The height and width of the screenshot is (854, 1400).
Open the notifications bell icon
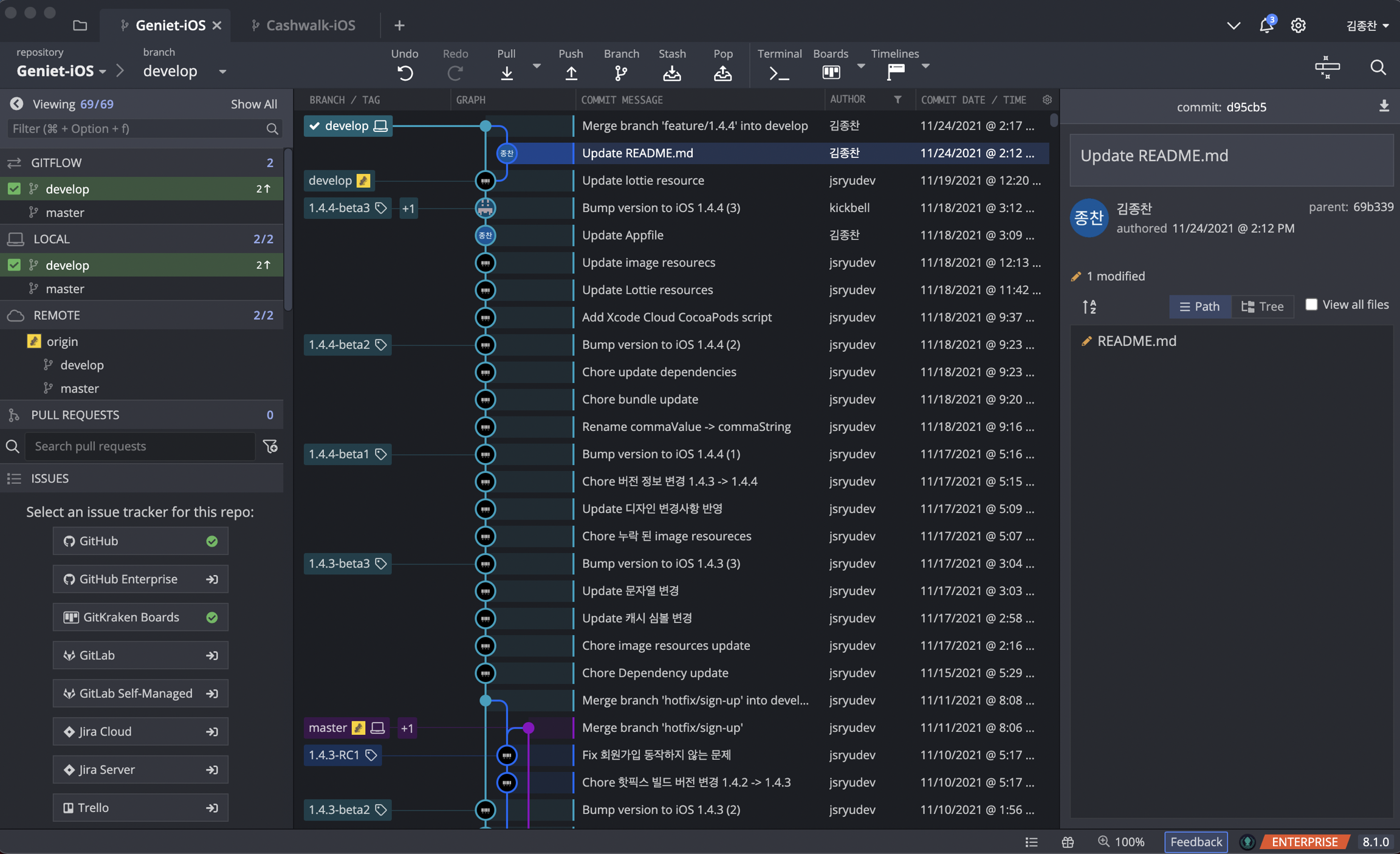1266,25
